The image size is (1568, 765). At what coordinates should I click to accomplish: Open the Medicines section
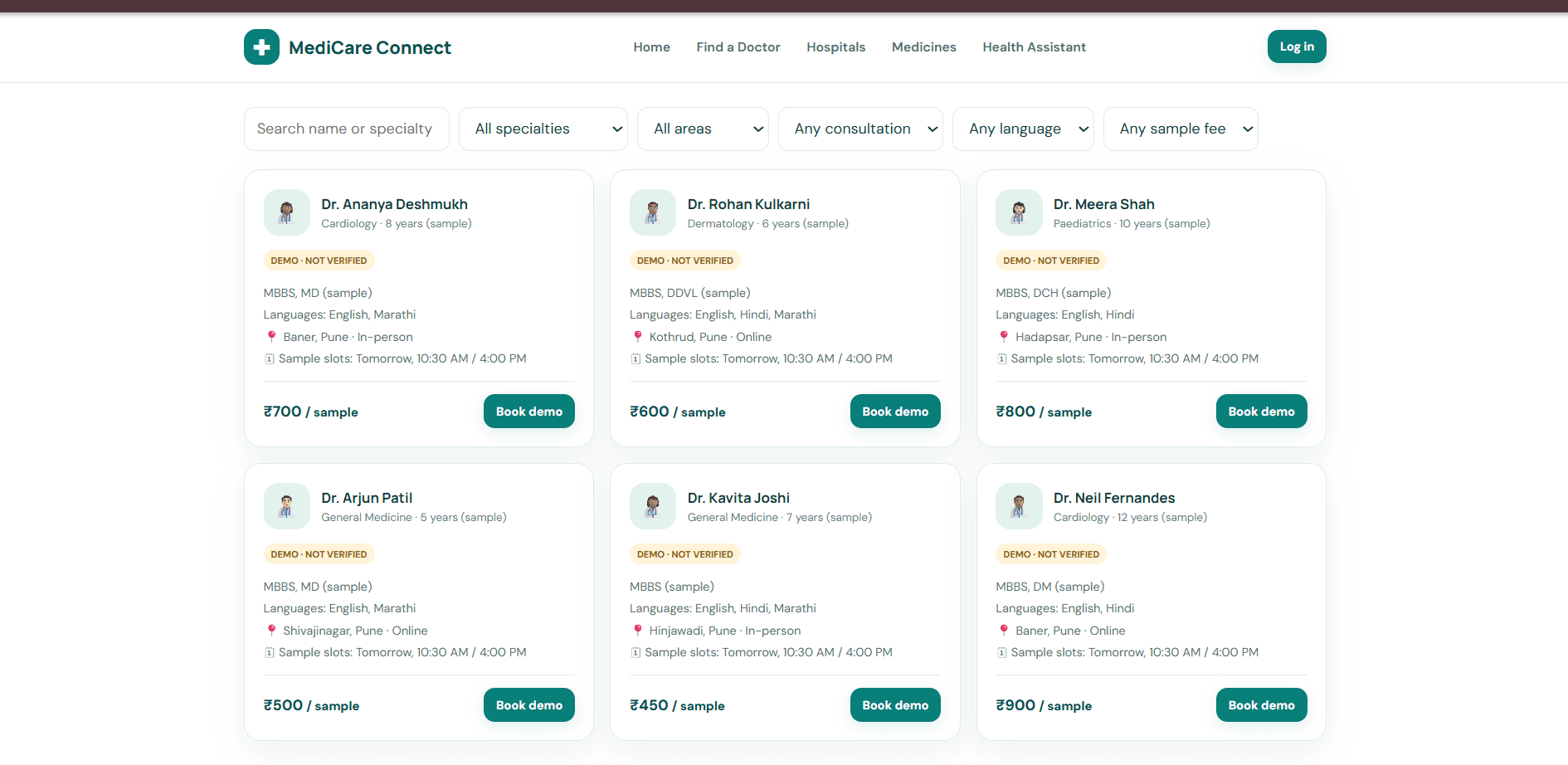924,47
